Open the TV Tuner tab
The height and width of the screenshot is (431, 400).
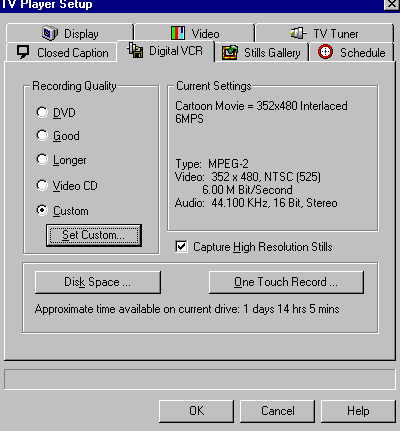tap(325, 33)
